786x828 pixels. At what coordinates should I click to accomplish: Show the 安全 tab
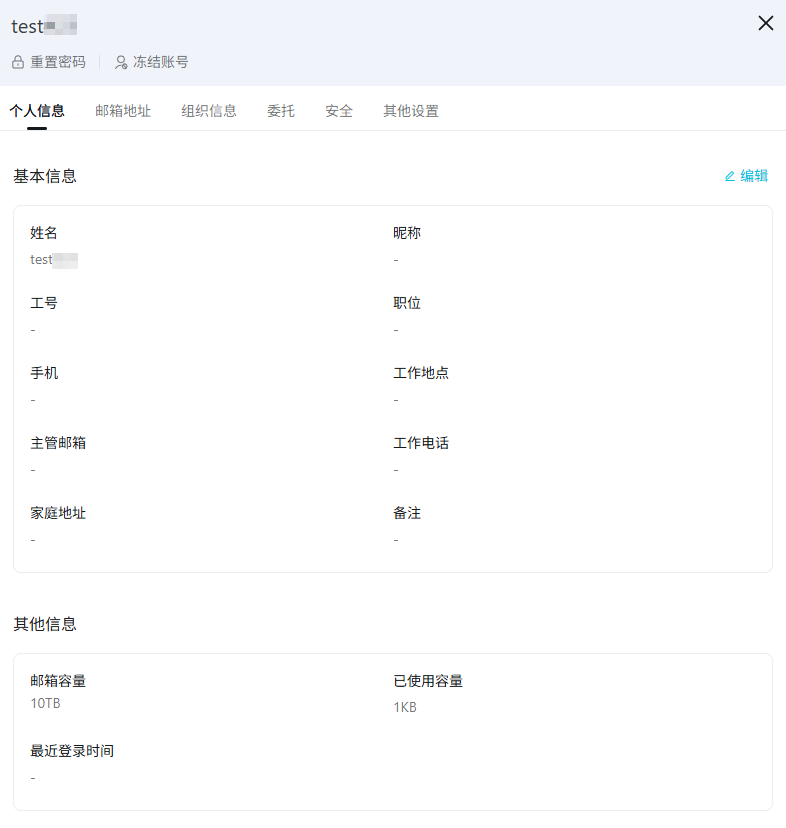tap(339, 111)
